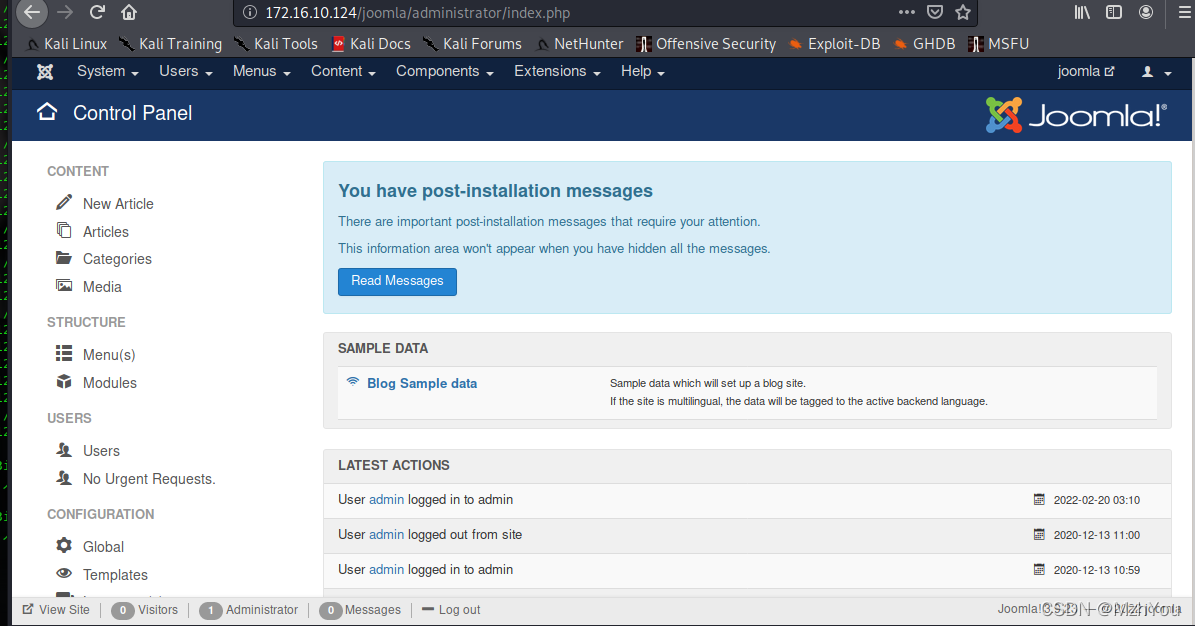The image size is (1195, 626).
Task: Expand the System dropdown menu
Action: [107, 72]
